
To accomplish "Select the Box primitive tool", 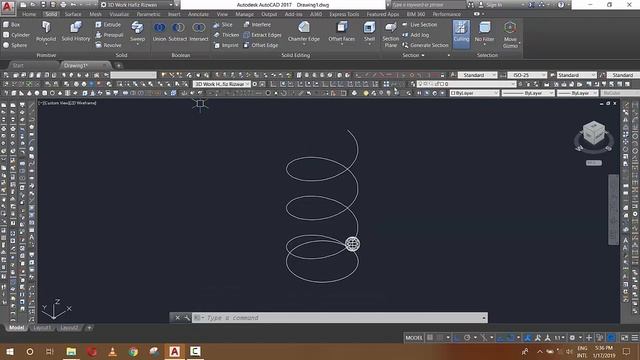I will click(x=11, y=24).
